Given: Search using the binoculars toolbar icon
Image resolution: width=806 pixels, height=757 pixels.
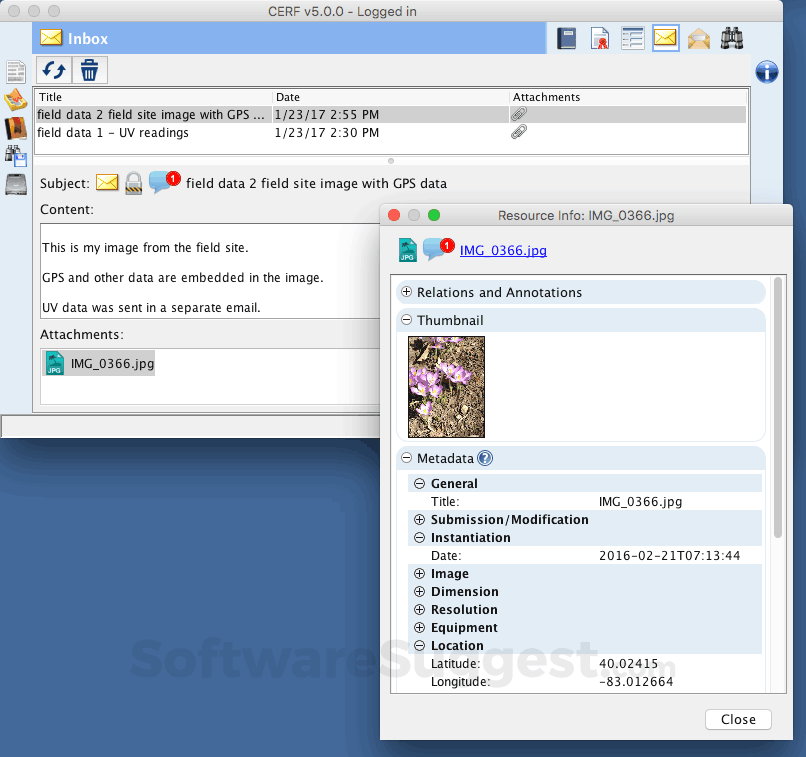Looking at the screenshot, I should tap(731, 37).
